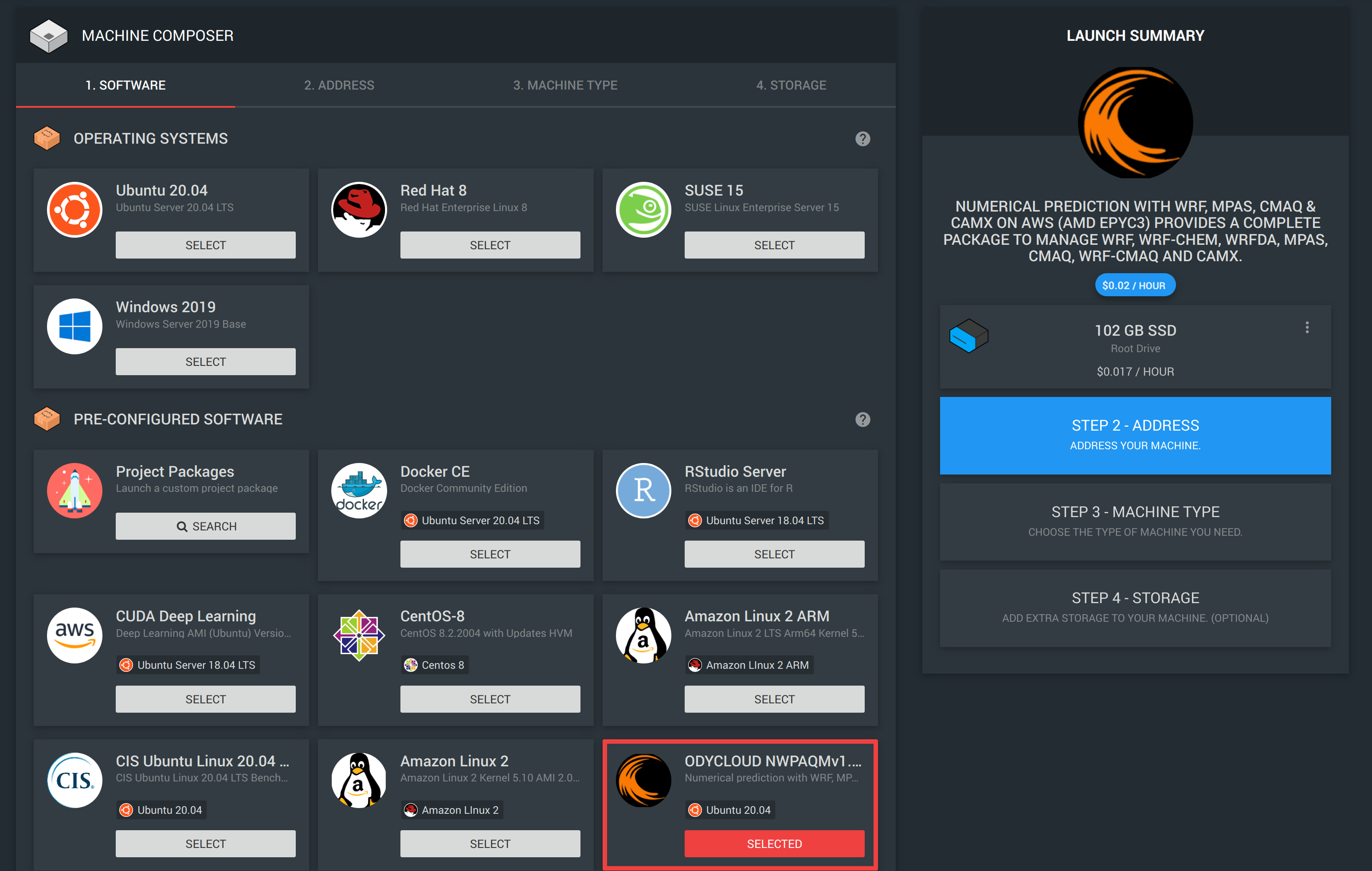Click the Machine Composer cube logo

click(48, 36)
